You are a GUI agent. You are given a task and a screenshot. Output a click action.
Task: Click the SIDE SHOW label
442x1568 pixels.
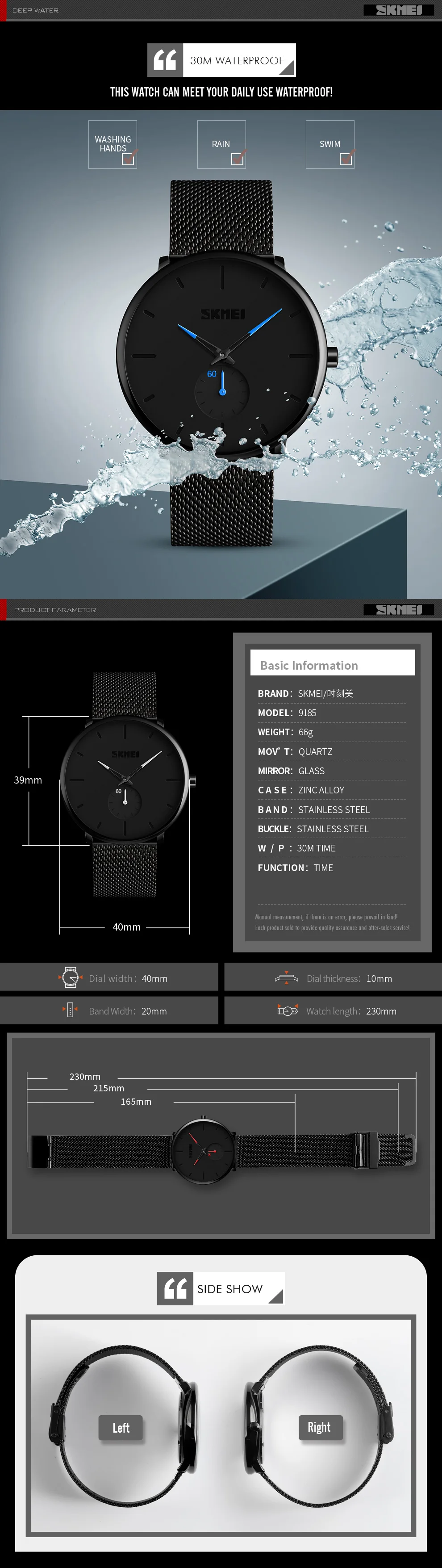pos(230,1289)
